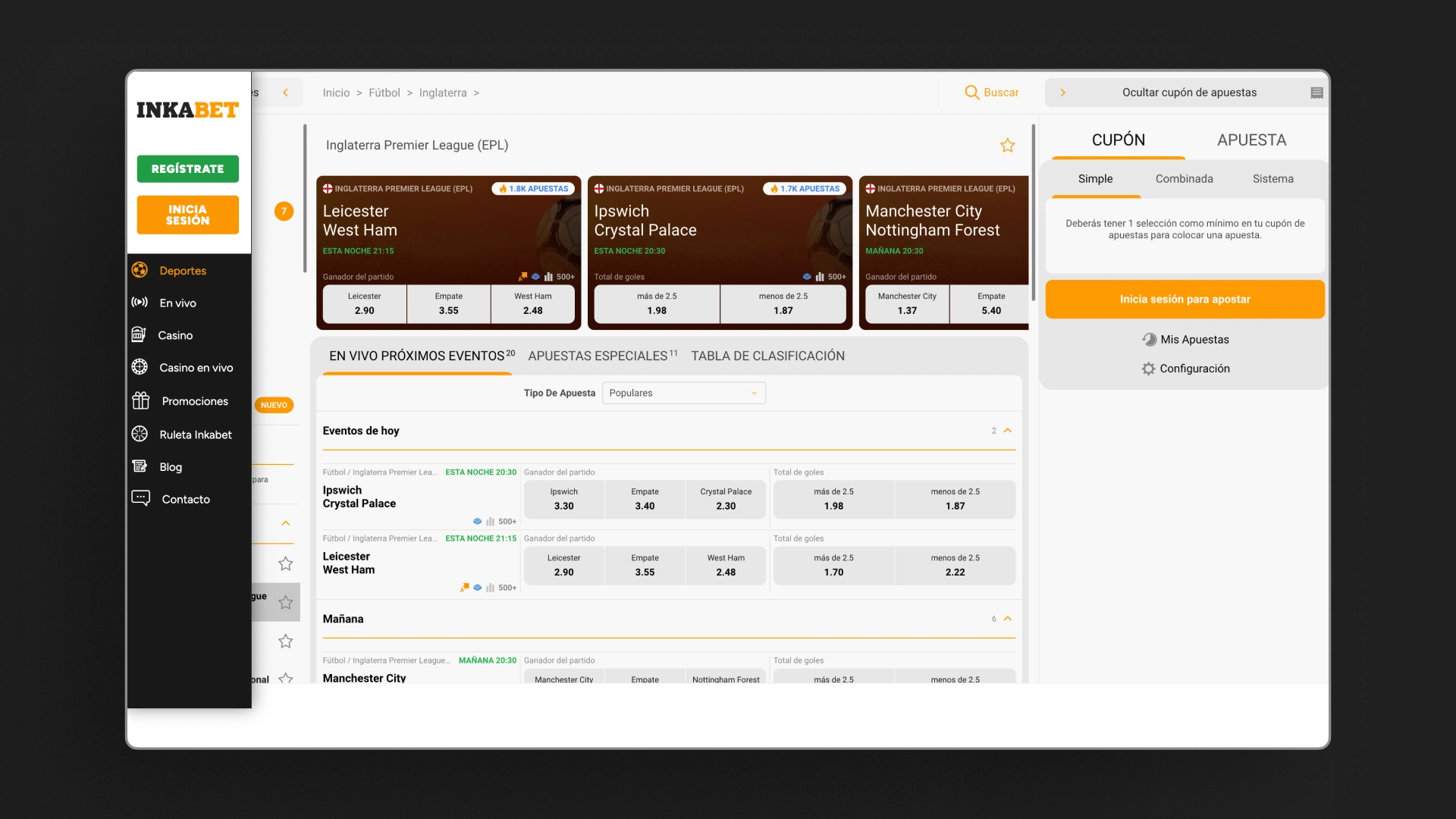Collapse the Mañana section
Screen dimensions: 1456x819
tap(1008, 619)
